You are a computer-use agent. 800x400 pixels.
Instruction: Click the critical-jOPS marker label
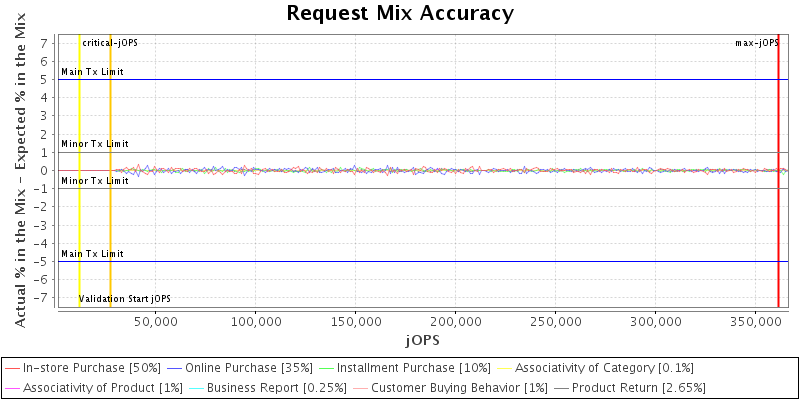110,43
